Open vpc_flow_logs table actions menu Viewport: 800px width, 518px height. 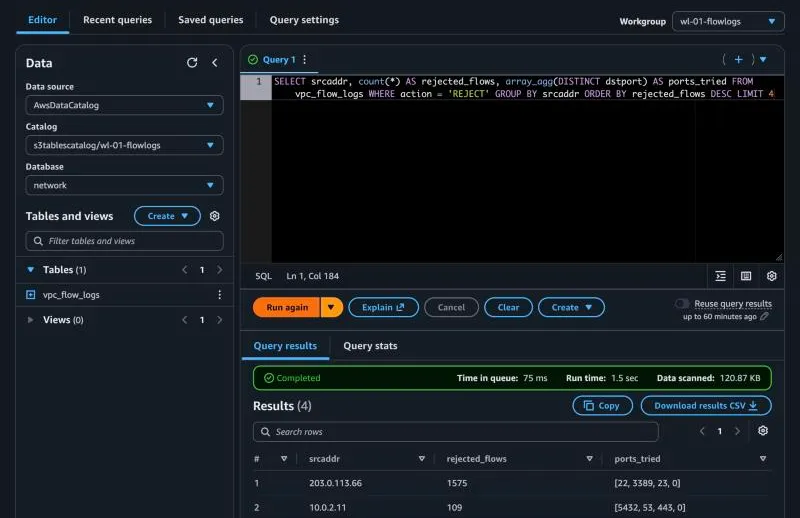(x=219, y=294)
